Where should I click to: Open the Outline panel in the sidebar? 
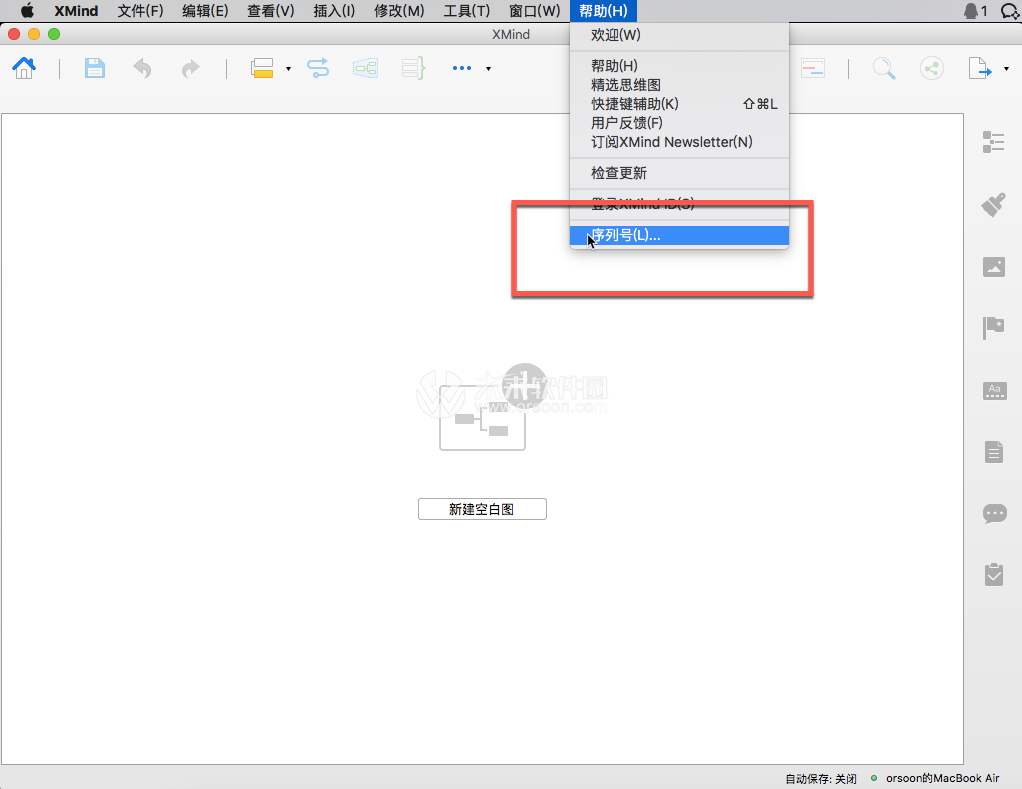[993, 142]
